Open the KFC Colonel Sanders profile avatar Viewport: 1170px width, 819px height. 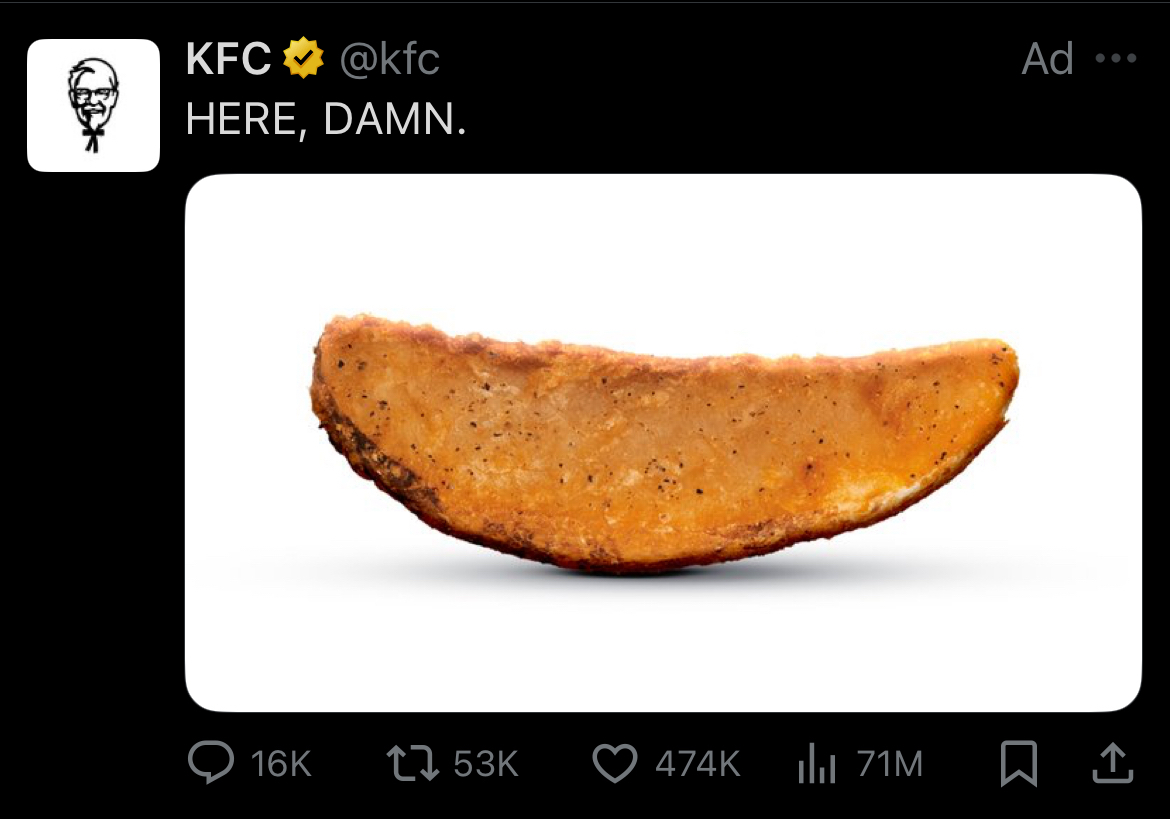click(93, 105)
